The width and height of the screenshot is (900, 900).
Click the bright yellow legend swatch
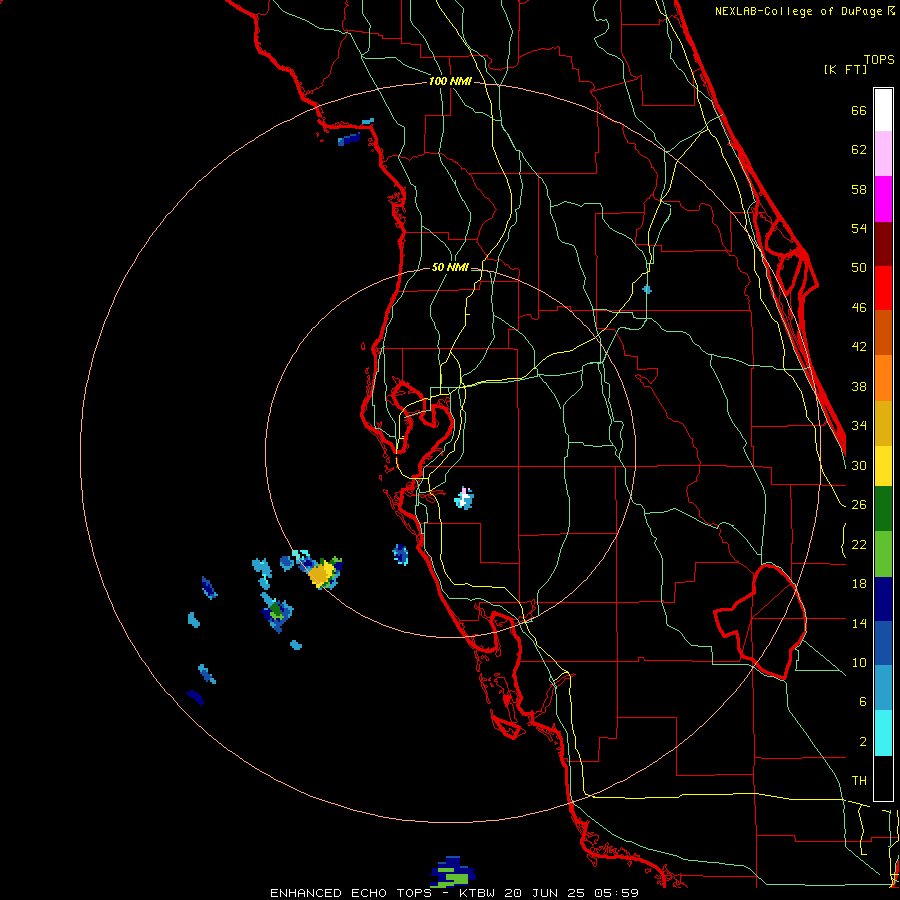[x=883, y=466]
